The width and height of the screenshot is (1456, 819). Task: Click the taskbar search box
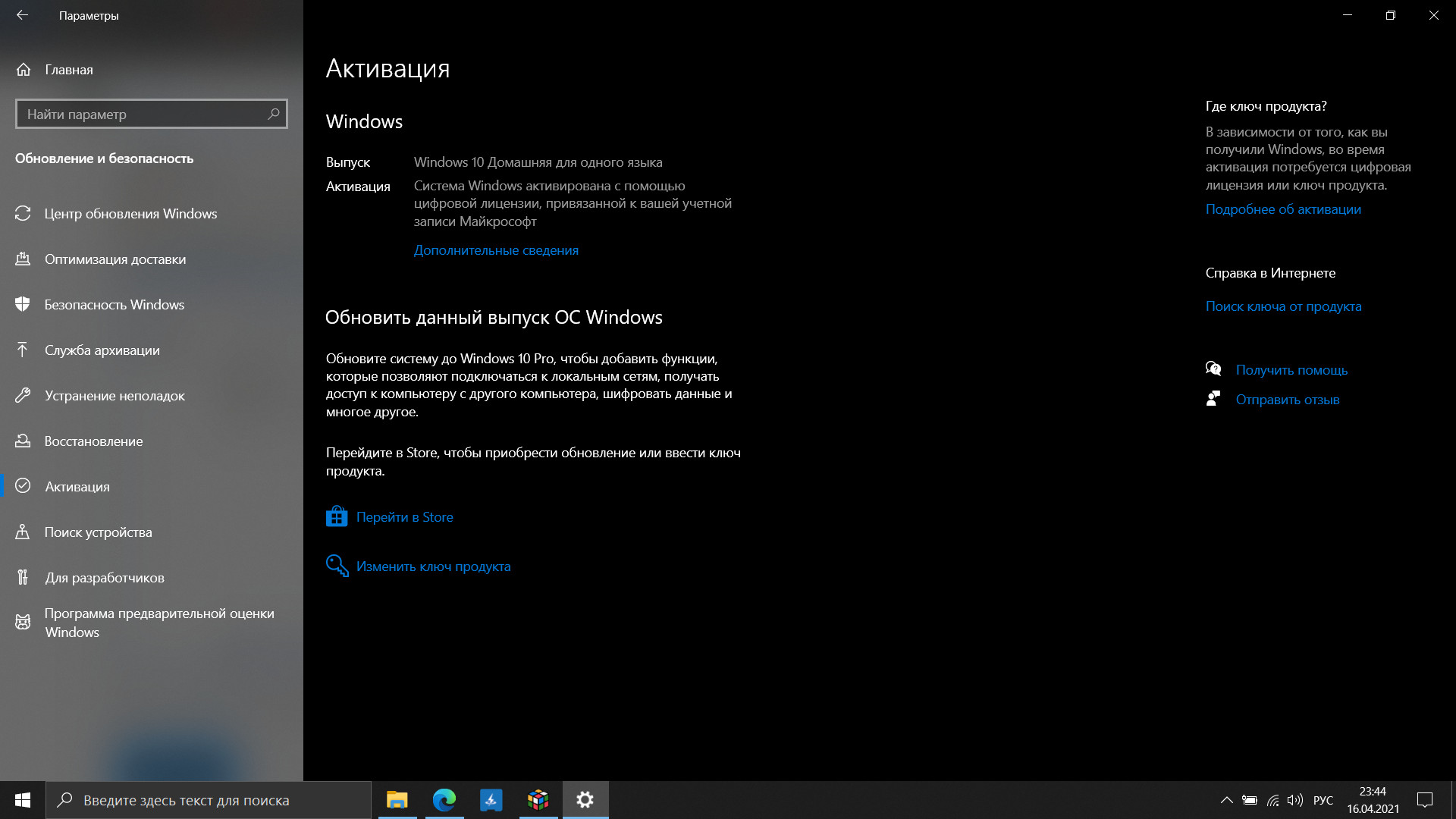point(209,800)
